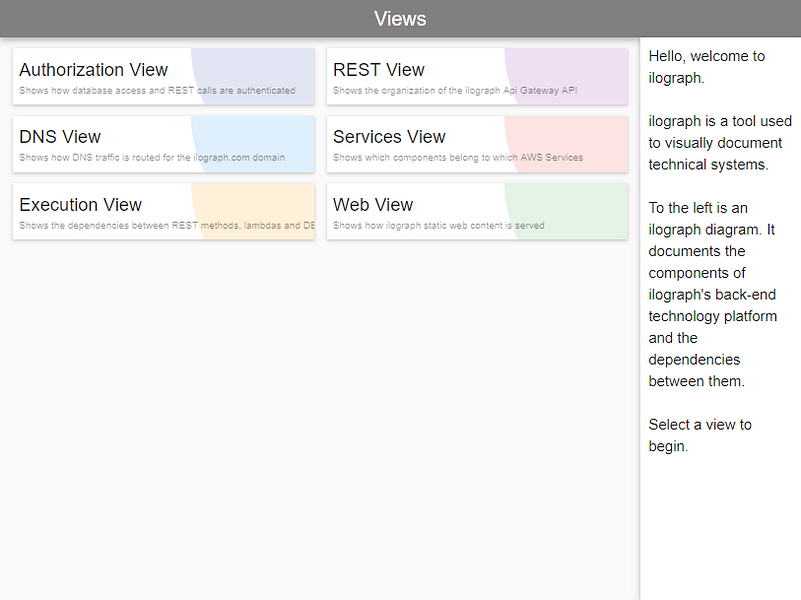Click the AWS Services components description

(x=457, y=157)
